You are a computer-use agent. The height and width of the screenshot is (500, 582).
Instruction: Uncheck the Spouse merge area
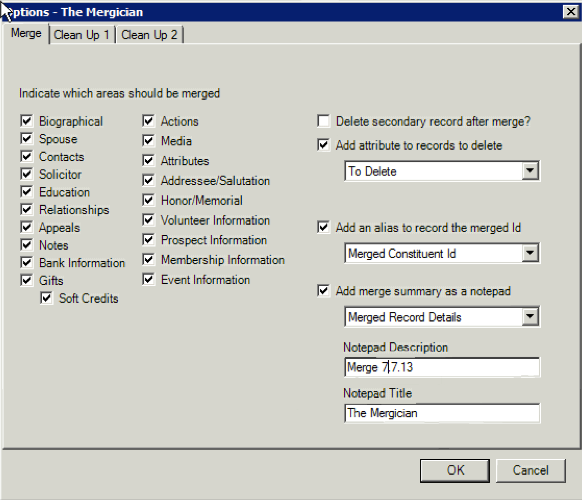click(27, 138)
